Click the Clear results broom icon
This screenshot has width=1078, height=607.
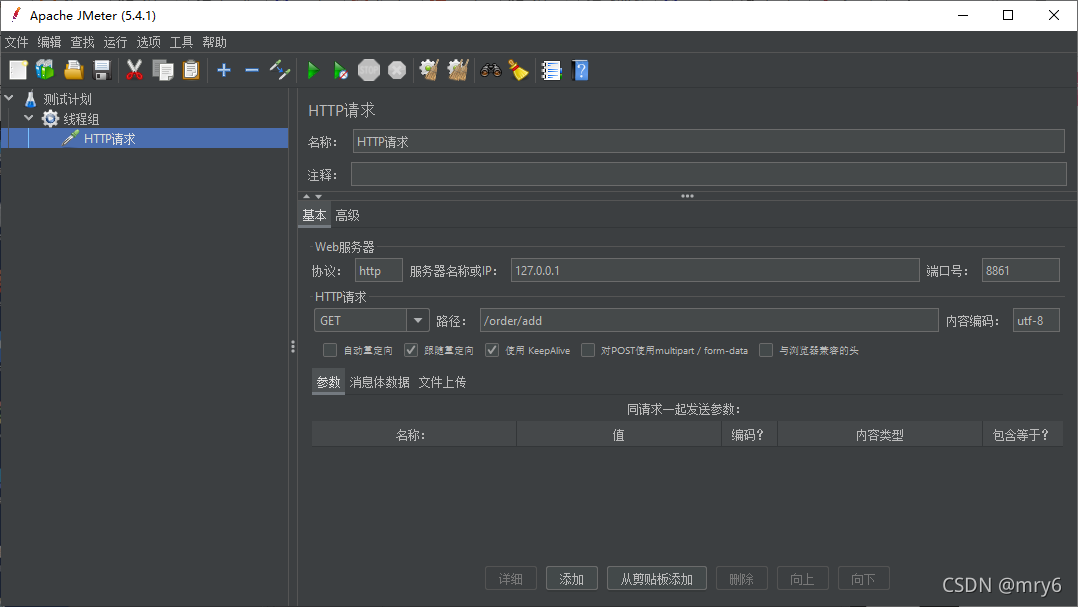(430, 70)
